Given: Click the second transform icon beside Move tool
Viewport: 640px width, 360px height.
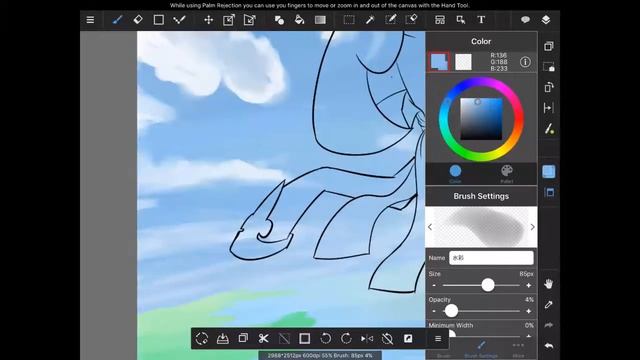Looking at the screenshot, I should pos(249,20).
